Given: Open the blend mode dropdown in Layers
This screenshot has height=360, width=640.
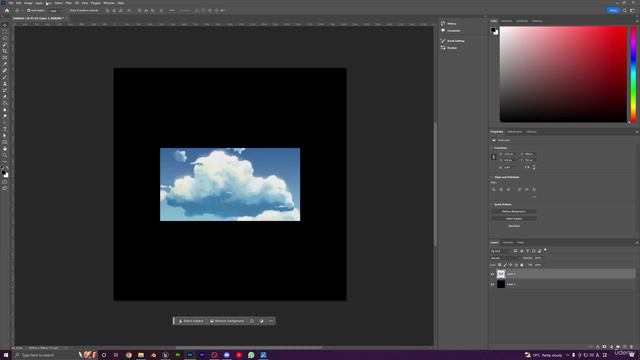Looking at the screenshot, I should coord(505,258).
